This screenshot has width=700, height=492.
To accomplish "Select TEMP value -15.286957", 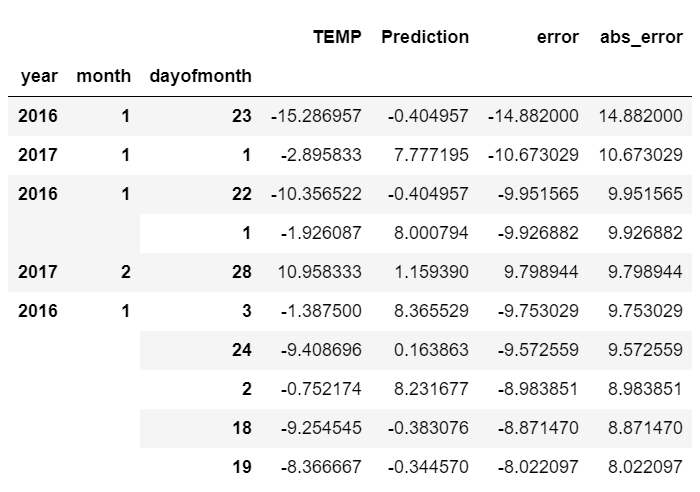I will click(x=316, y=116).
